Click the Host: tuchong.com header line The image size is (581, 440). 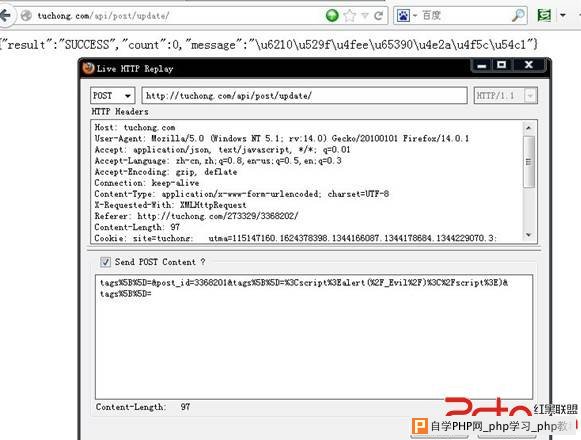coord(135,128)
